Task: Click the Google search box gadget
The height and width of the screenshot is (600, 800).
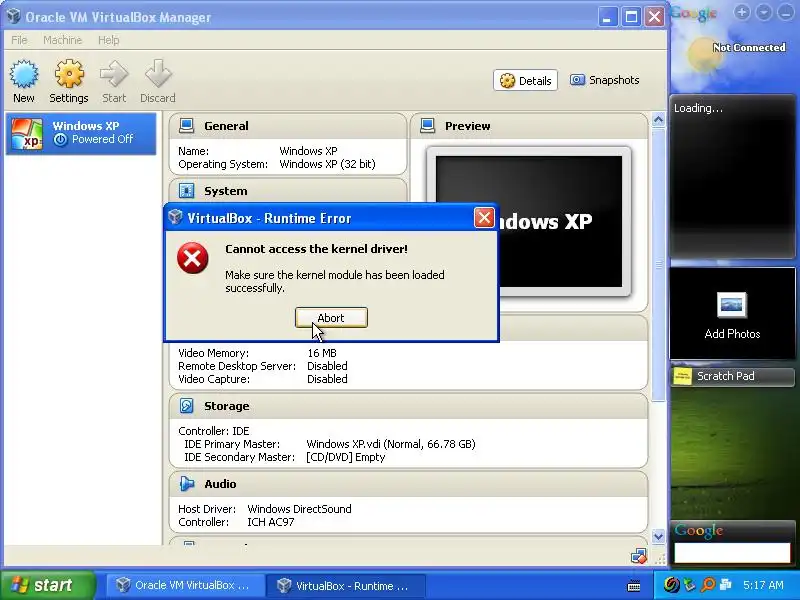Action: click(732, 553)
